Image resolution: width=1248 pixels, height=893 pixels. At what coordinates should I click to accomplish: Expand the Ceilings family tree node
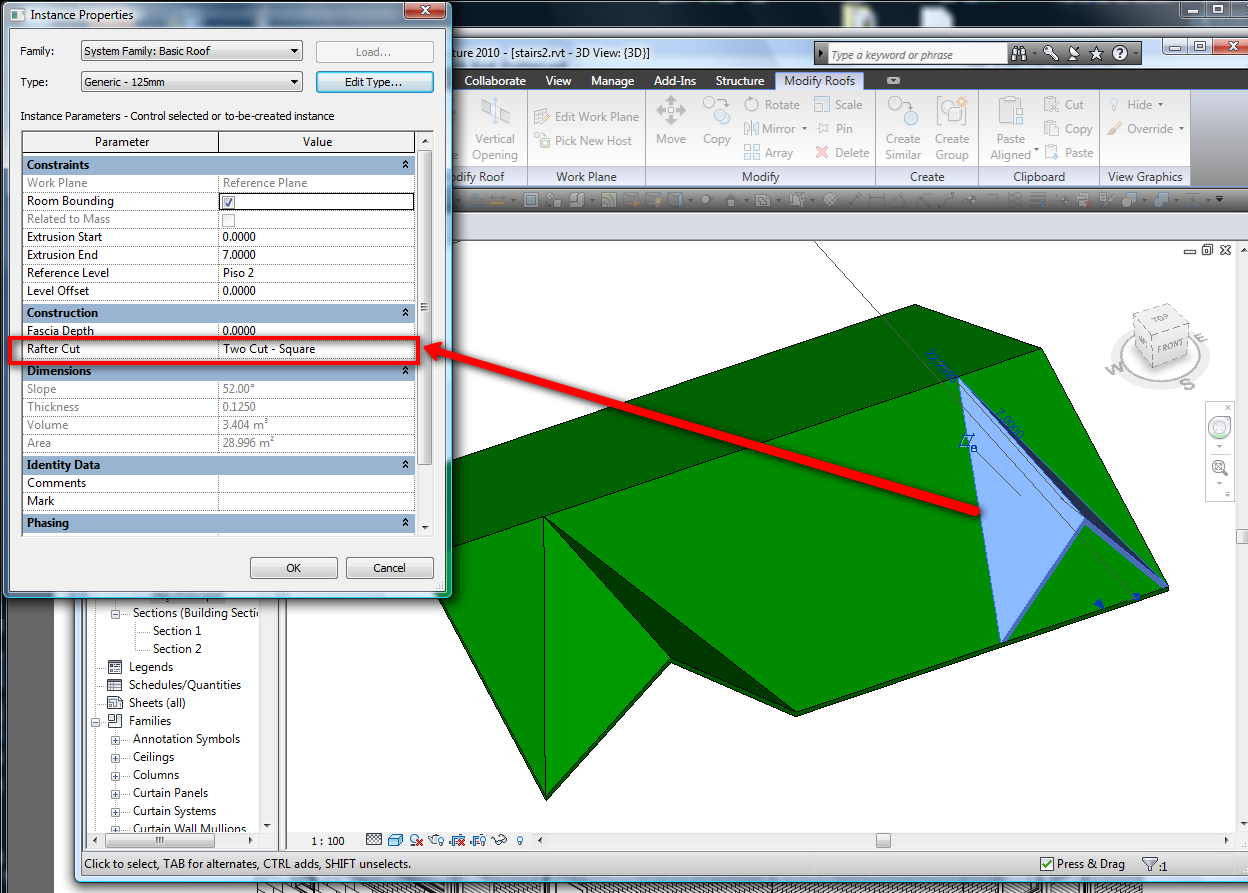115,758
